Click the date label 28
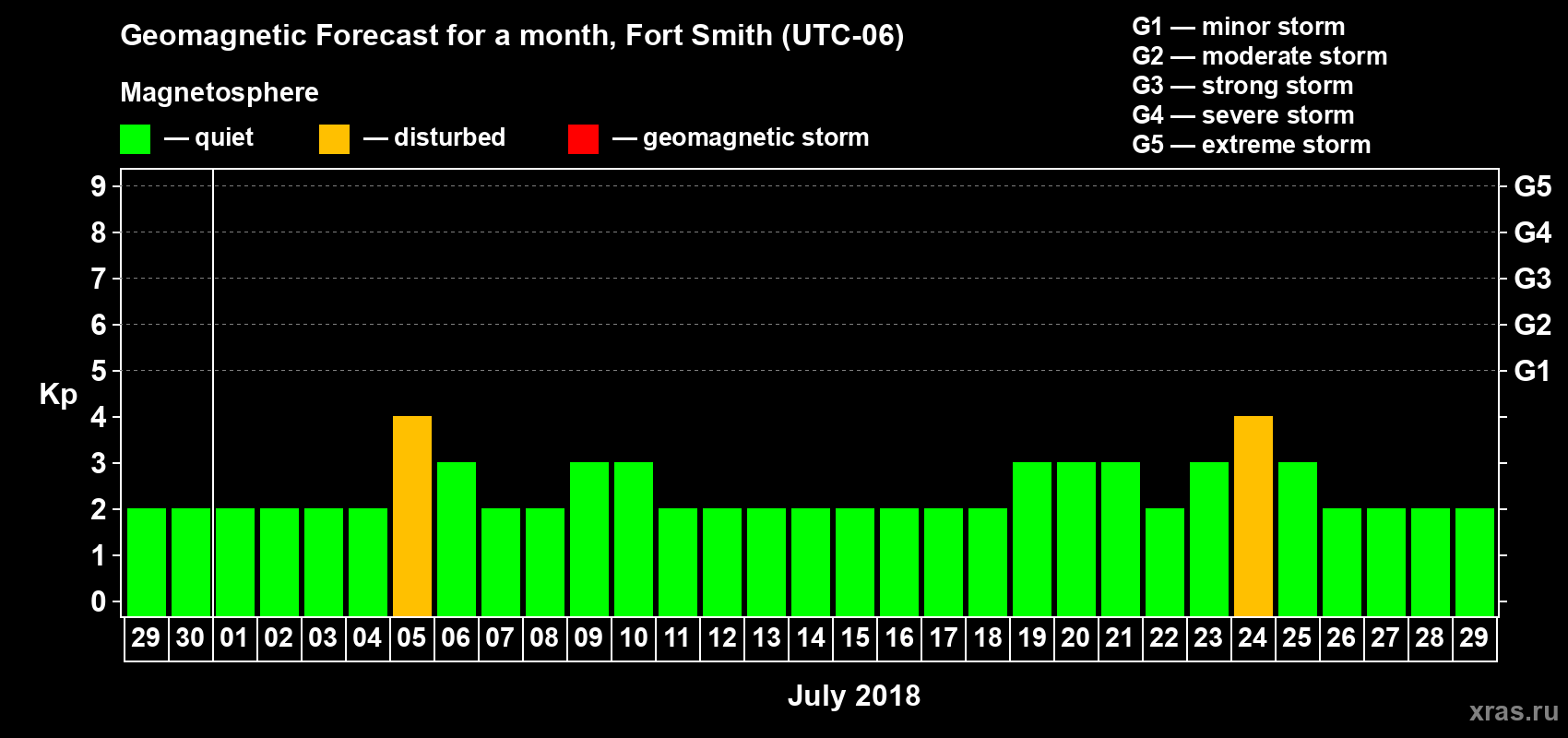 click(x=1430, y=637)
